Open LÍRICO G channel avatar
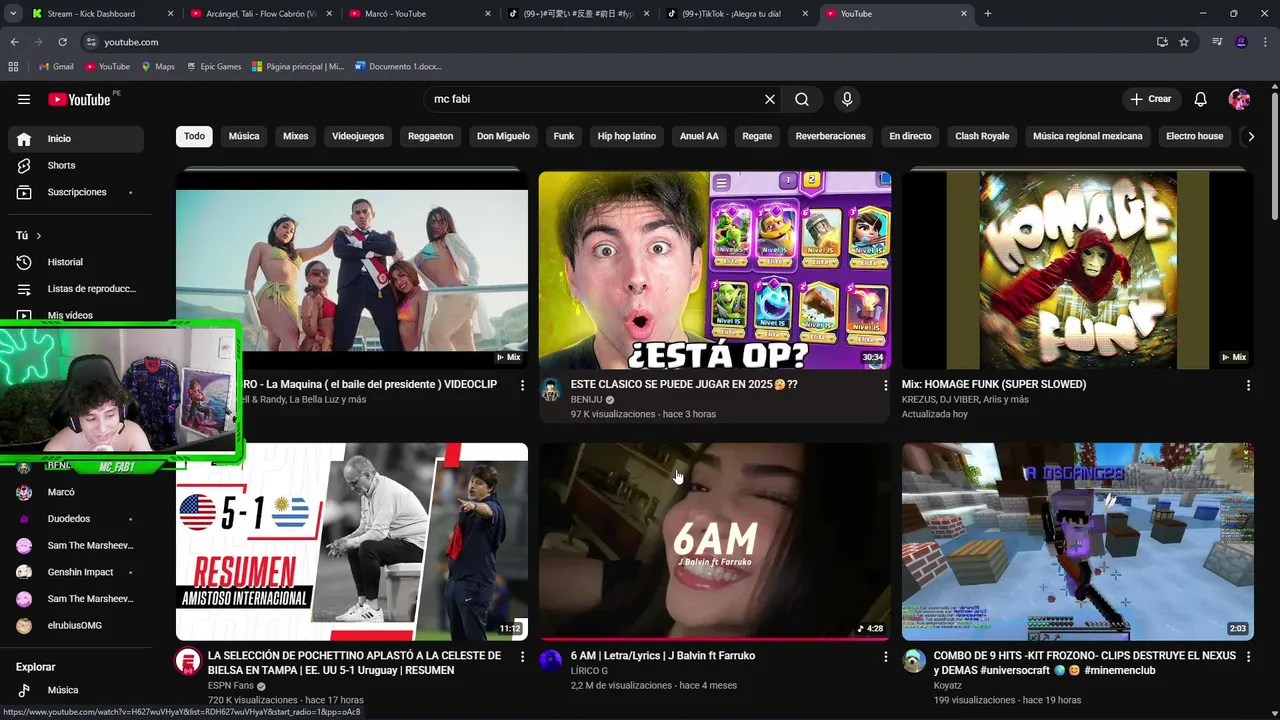Image resolution: width=1280 pixels, height=720 pixels. point(551,661)
